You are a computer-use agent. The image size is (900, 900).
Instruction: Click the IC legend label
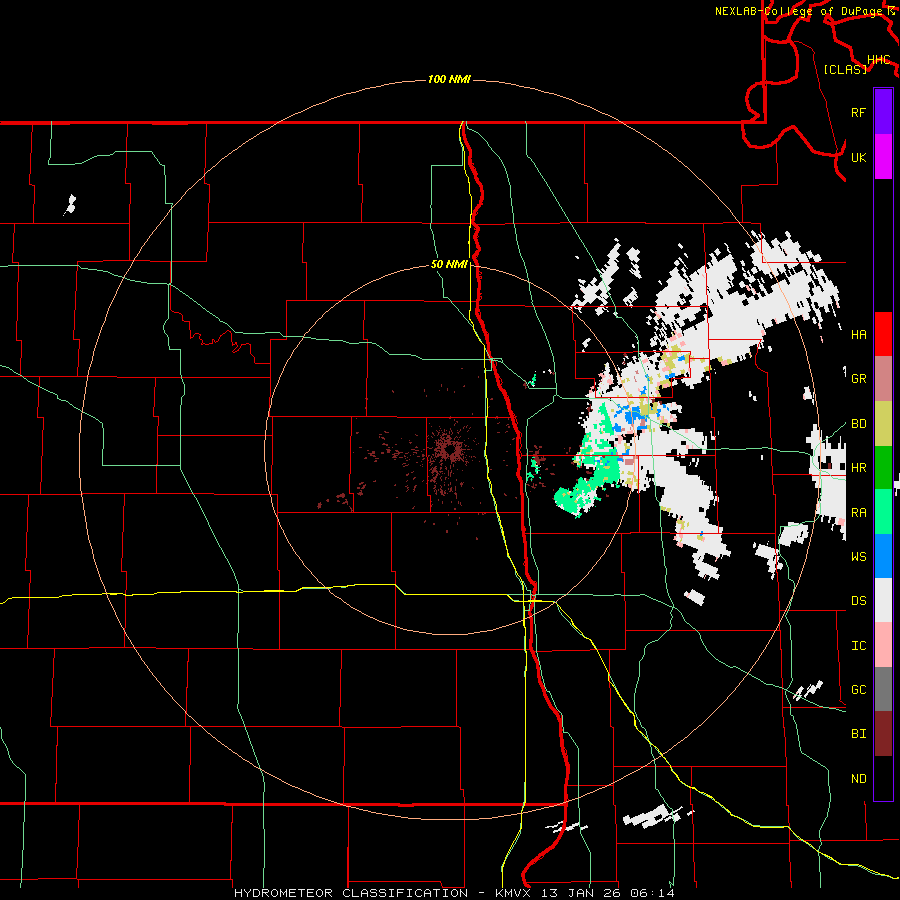pos(858,646)
